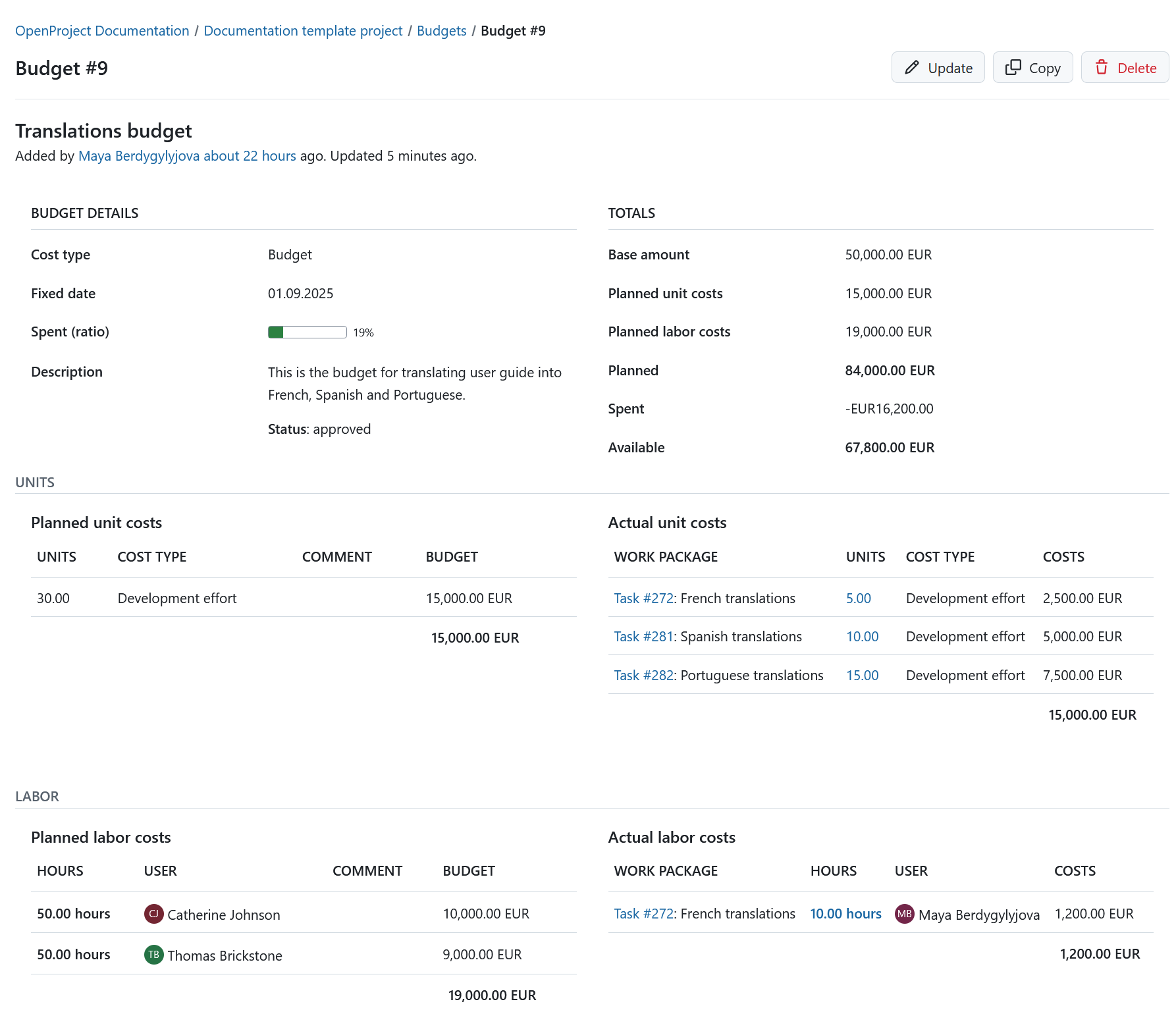Open Documentation template project breadcrumb
Viewport: 1176px width, 1010px height.
pos(303,30)
